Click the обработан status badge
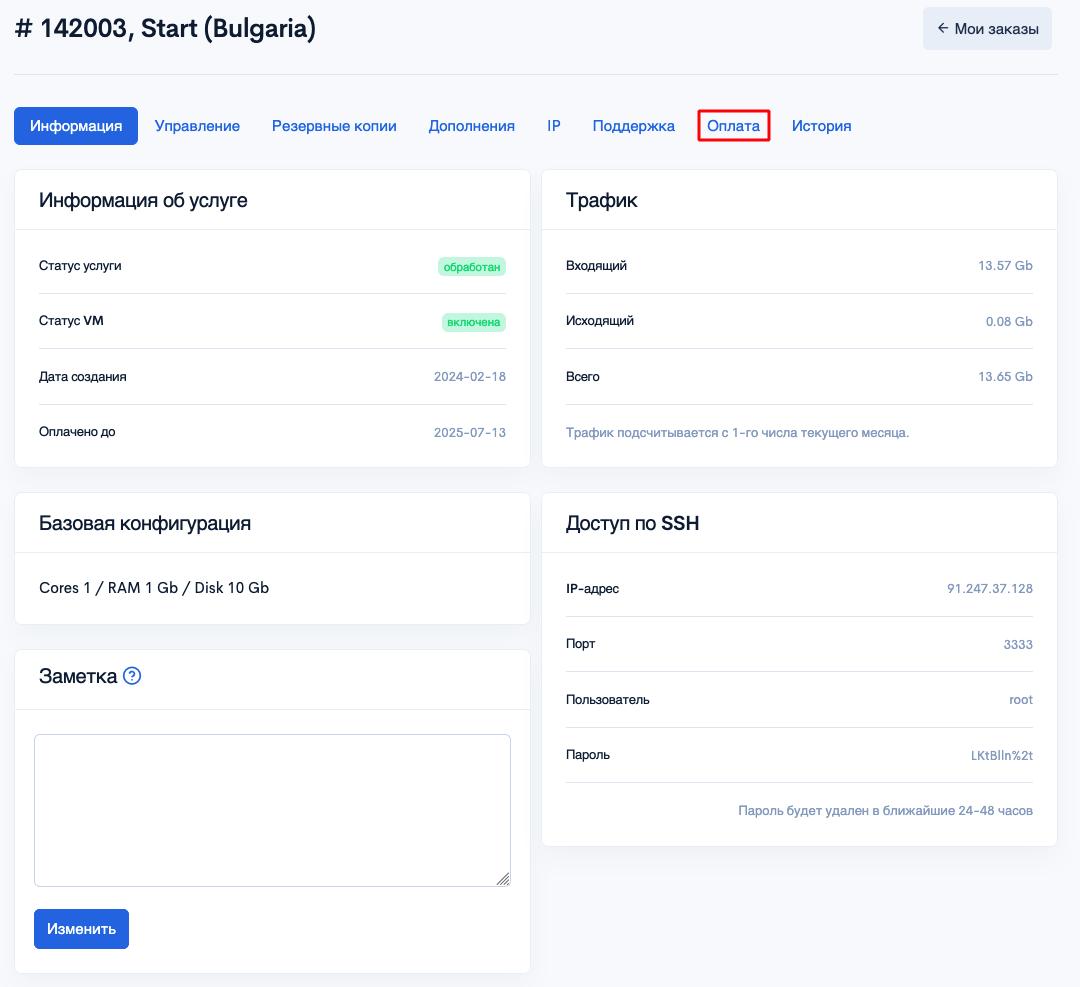Viewport: 1080px width, 987px height. click(472, 267)
